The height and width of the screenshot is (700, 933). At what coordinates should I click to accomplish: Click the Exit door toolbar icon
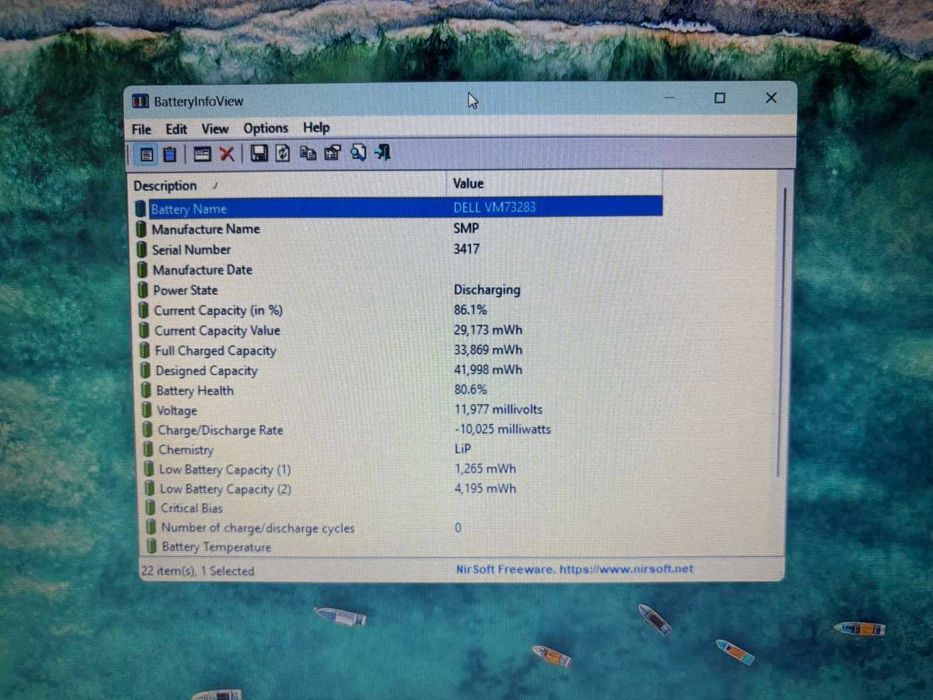point(383,152)
